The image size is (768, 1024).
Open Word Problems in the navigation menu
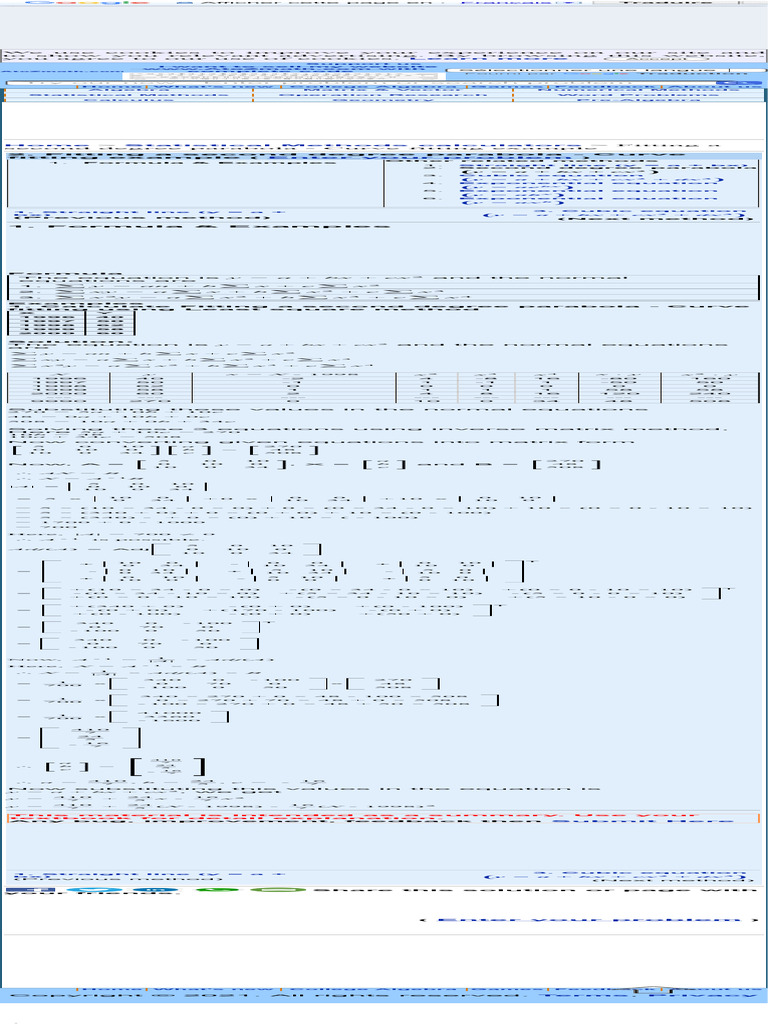pyautogui.click(x=638, y=95)
